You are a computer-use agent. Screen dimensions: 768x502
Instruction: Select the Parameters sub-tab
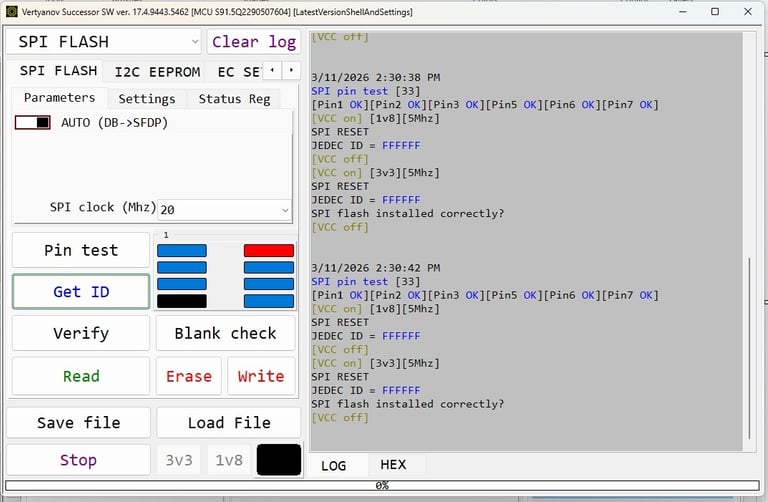[x=59, y=97]
